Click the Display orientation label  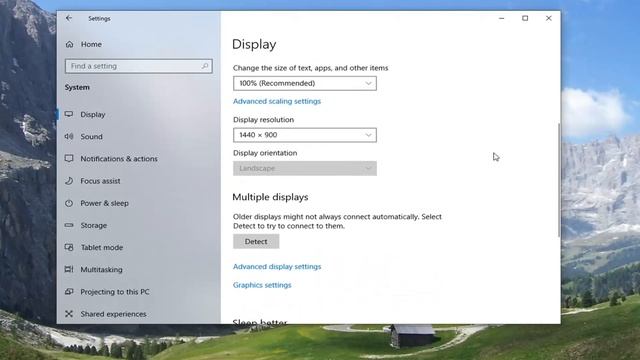tap(265, 153)
